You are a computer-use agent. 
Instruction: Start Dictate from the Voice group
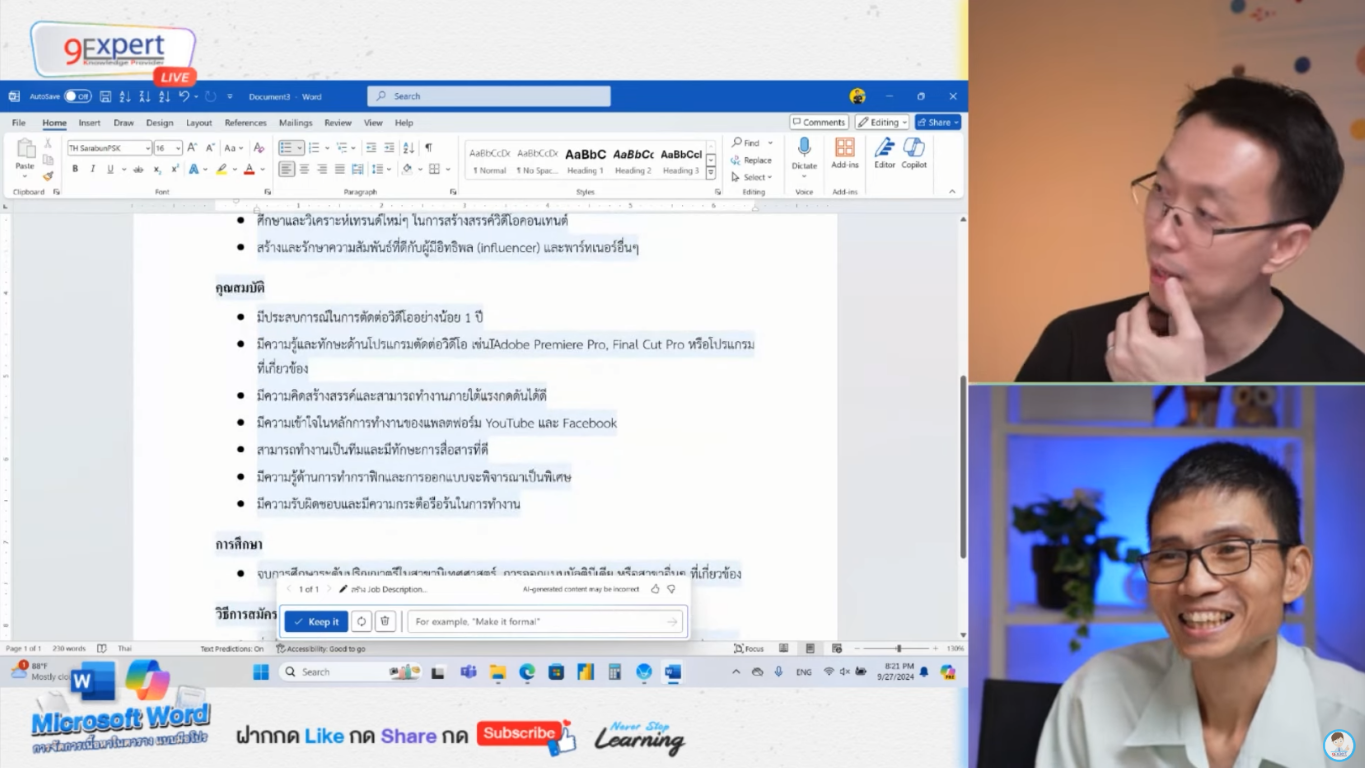(x=804, y=153)
